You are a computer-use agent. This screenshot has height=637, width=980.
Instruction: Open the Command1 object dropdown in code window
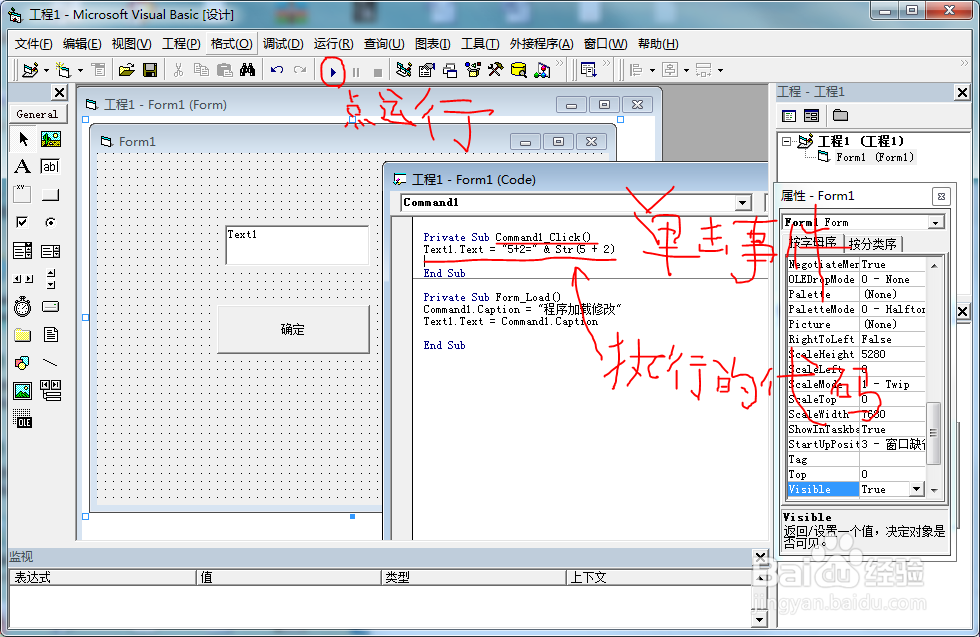tap(742, 203)
